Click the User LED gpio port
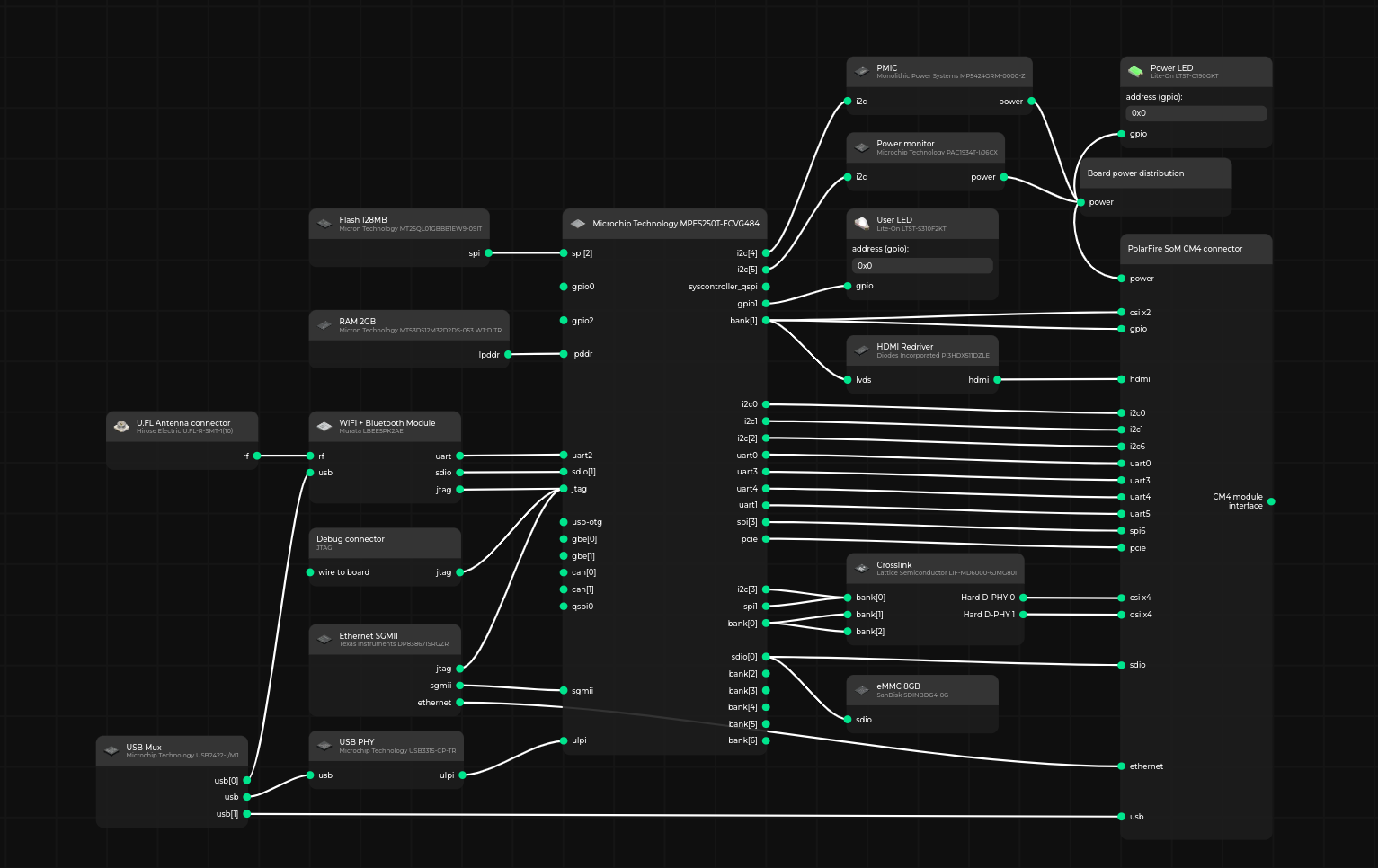The height and width of the screenshot is (868, 1378). click(847, 286)
